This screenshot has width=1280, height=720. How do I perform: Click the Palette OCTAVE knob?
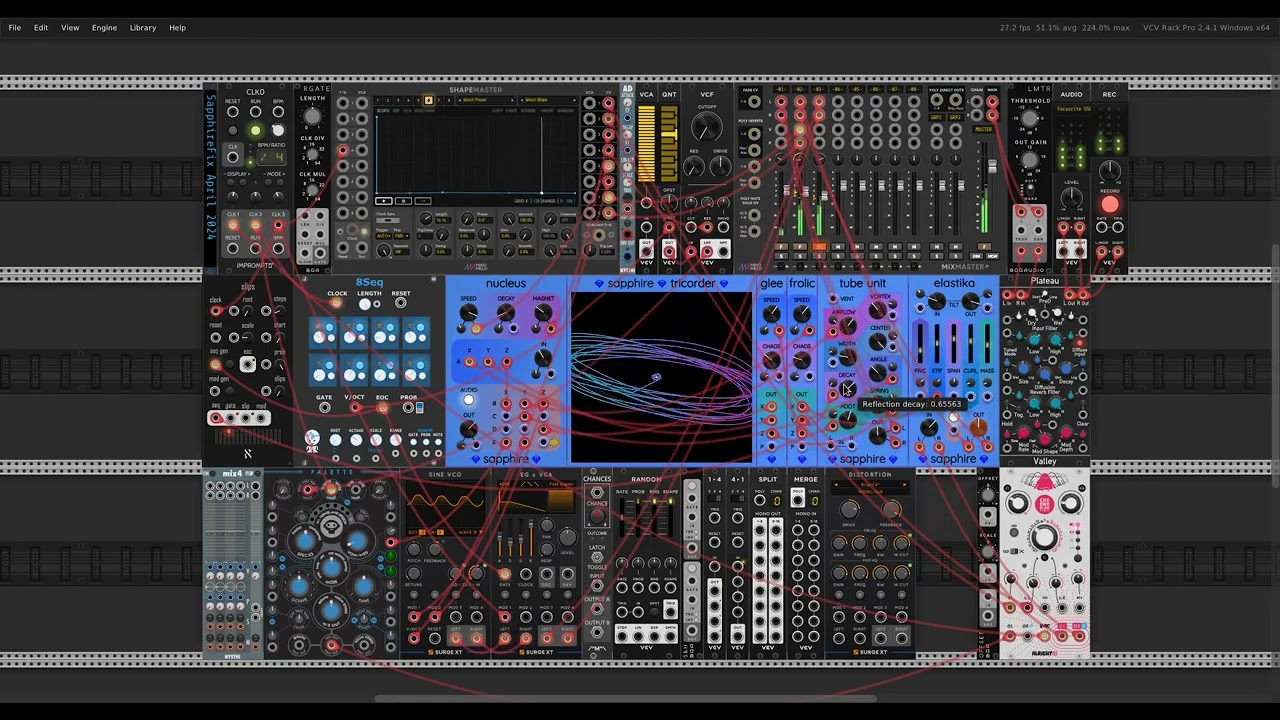click(299, 586)
